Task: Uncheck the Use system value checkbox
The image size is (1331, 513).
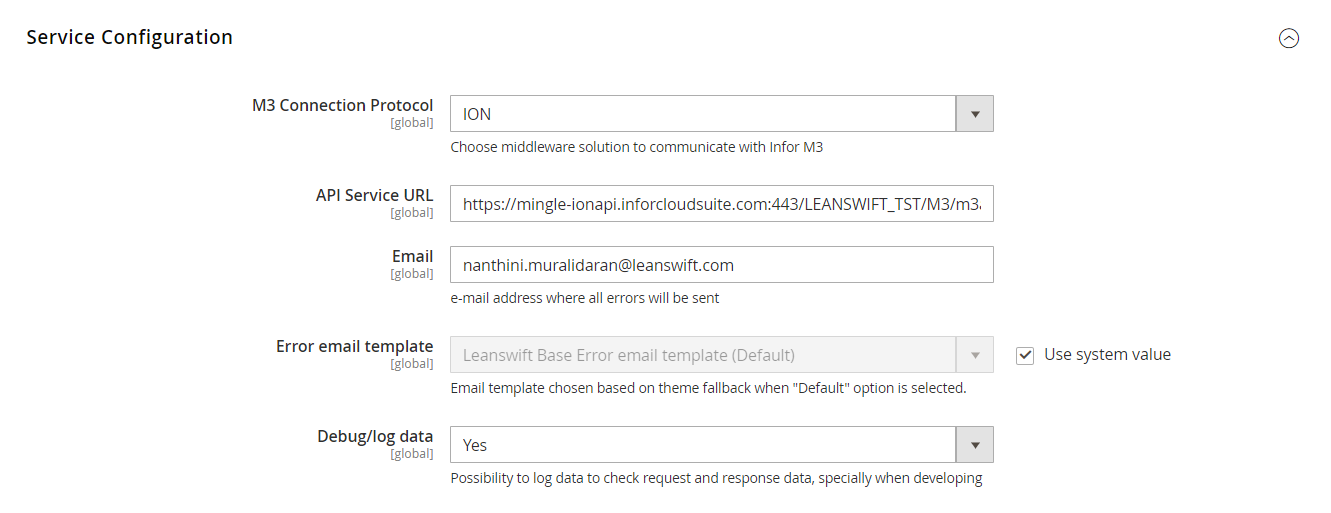Action: tap(1025, 355)
